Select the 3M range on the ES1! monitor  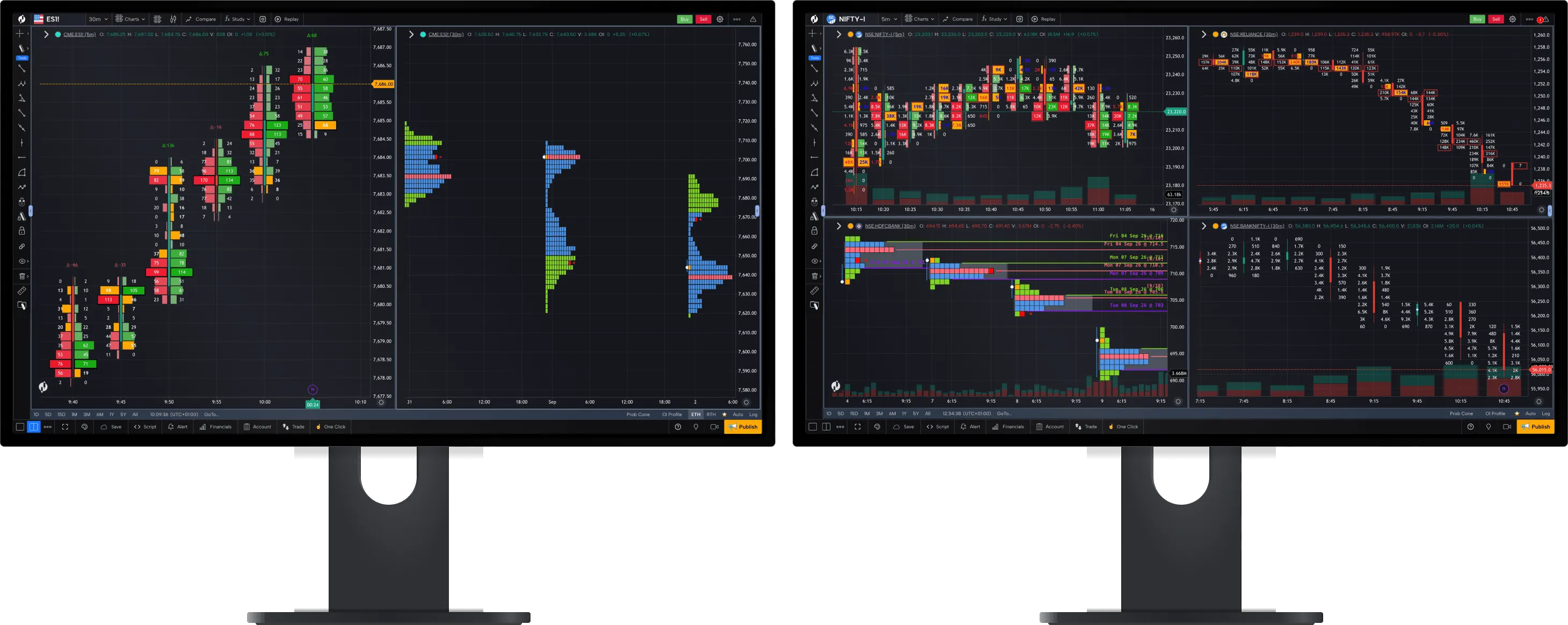(86, 415)
